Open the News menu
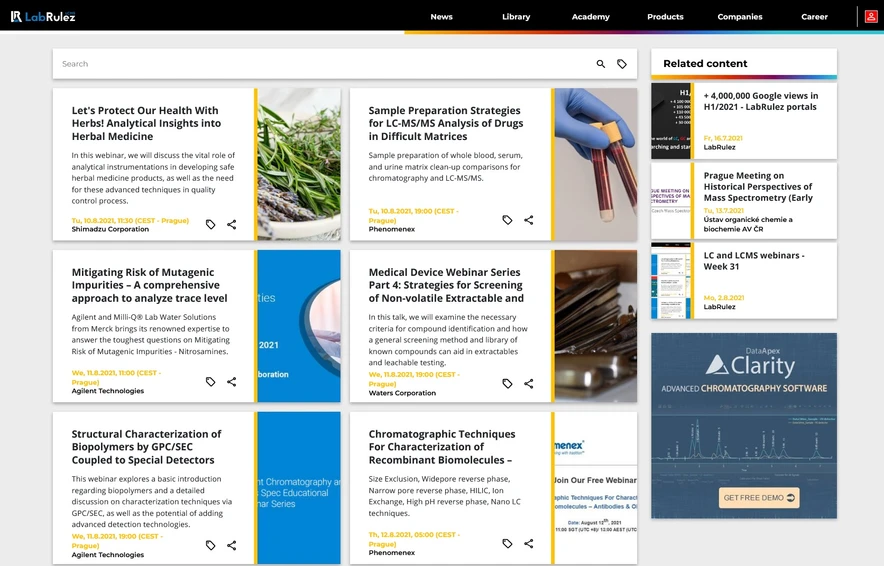This screenshot has height=566, width=884. [x=441, y=17]
